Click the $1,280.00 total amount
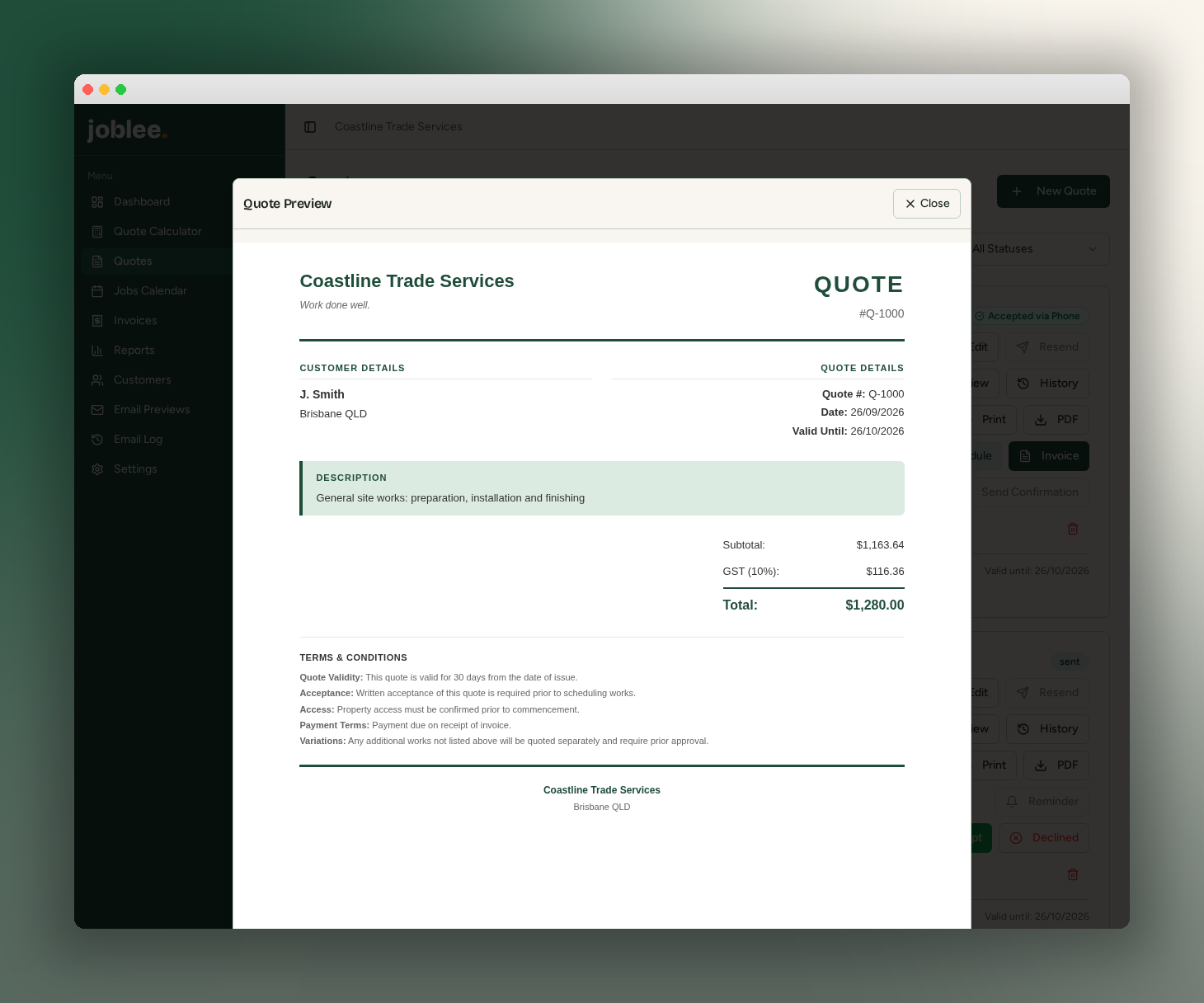Screen dimensions: 1204x1003 [x=874, y=605]
